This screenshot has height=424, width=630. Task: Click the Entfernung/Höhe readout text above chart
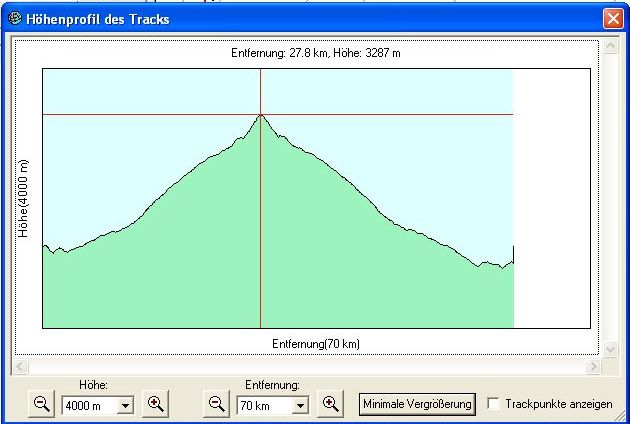[x=315, y=53]
